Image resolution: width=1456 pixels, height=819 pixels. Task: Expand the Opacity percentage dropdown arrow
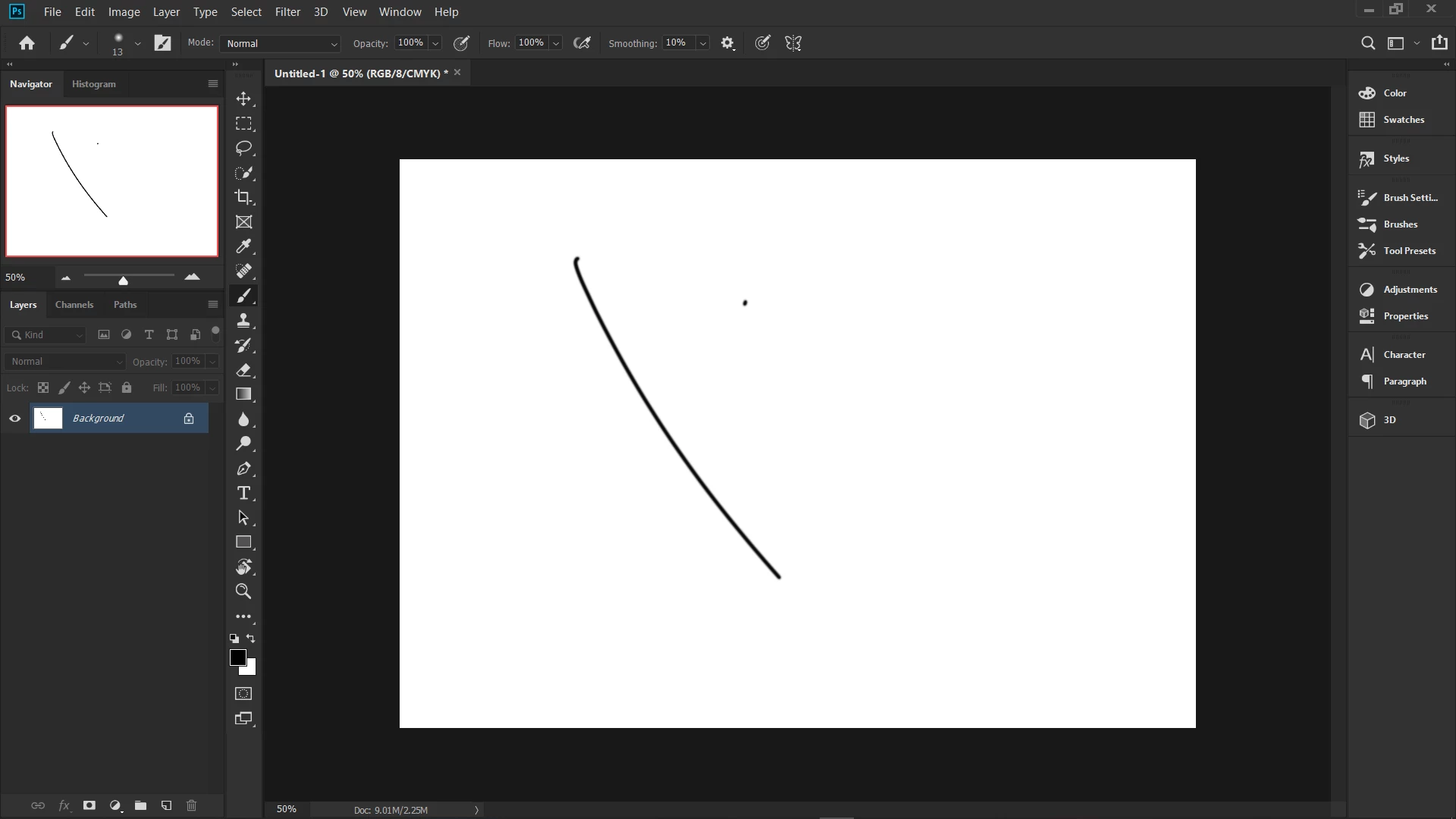coord(436,43)
